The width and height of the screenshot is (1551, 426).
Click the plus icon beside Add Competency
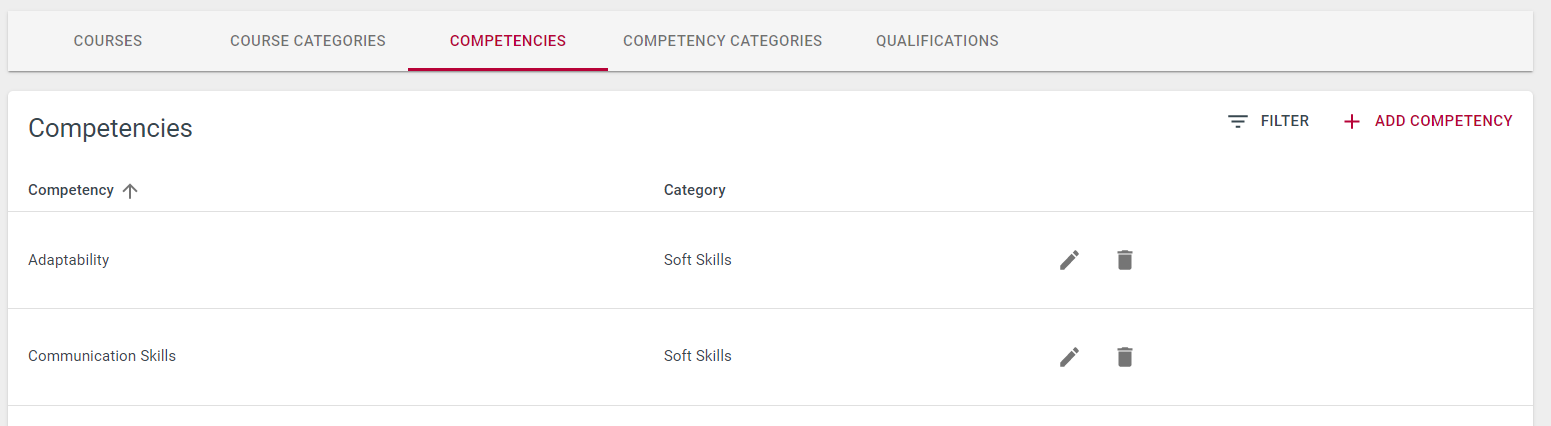click(1352, 122)
